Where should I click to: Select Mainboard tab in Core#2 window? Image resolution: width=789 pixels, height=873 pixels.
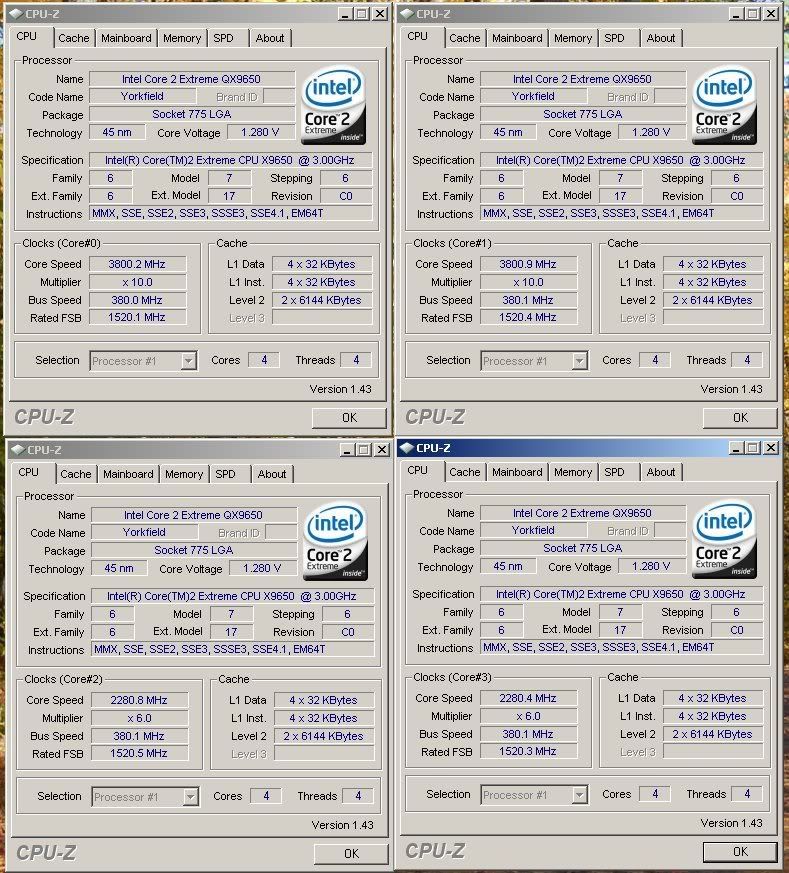(x=128, y=474)
